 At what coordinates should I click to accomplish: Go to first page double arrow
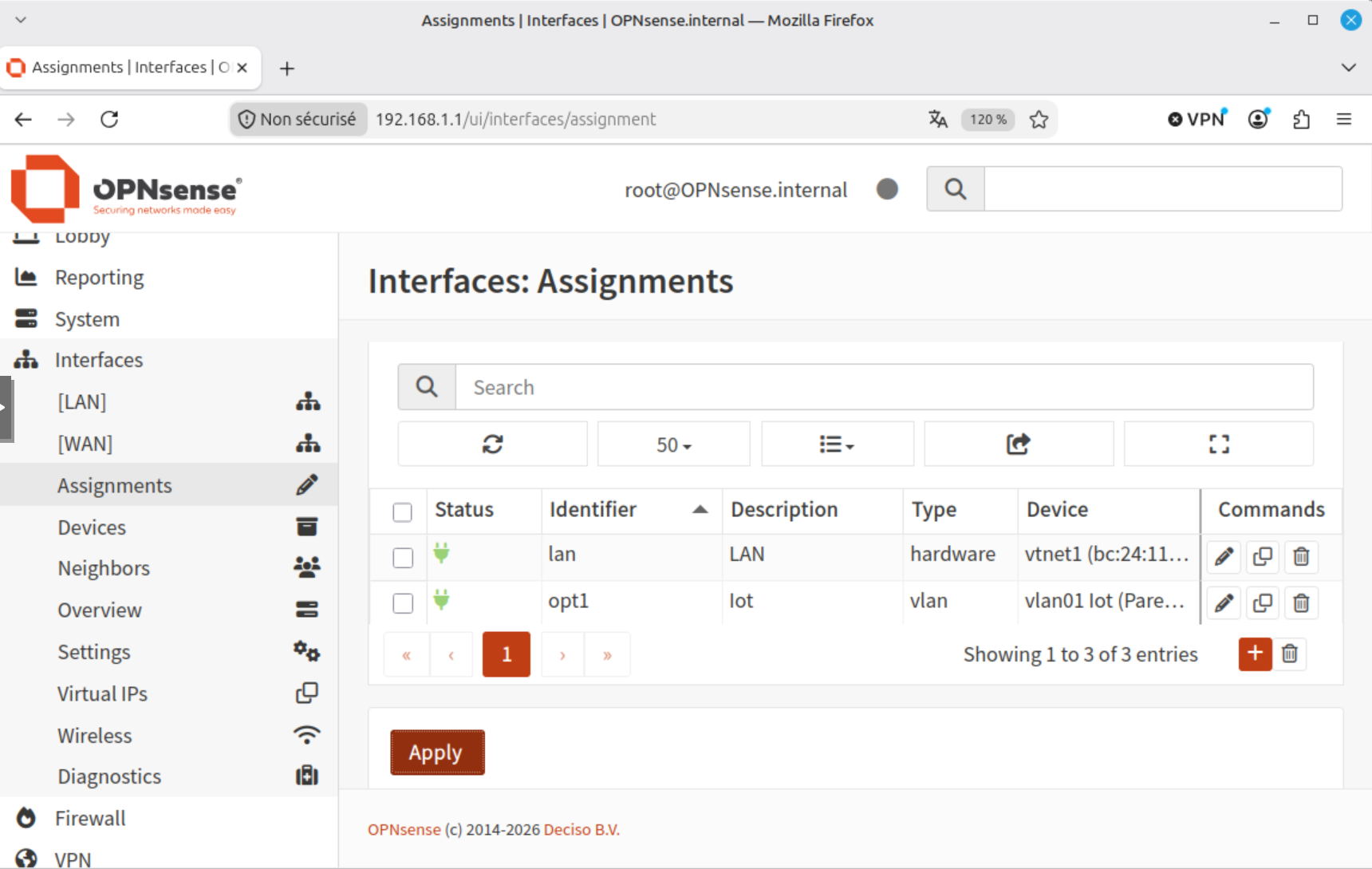pyautogui.click(x=406, y=654)
